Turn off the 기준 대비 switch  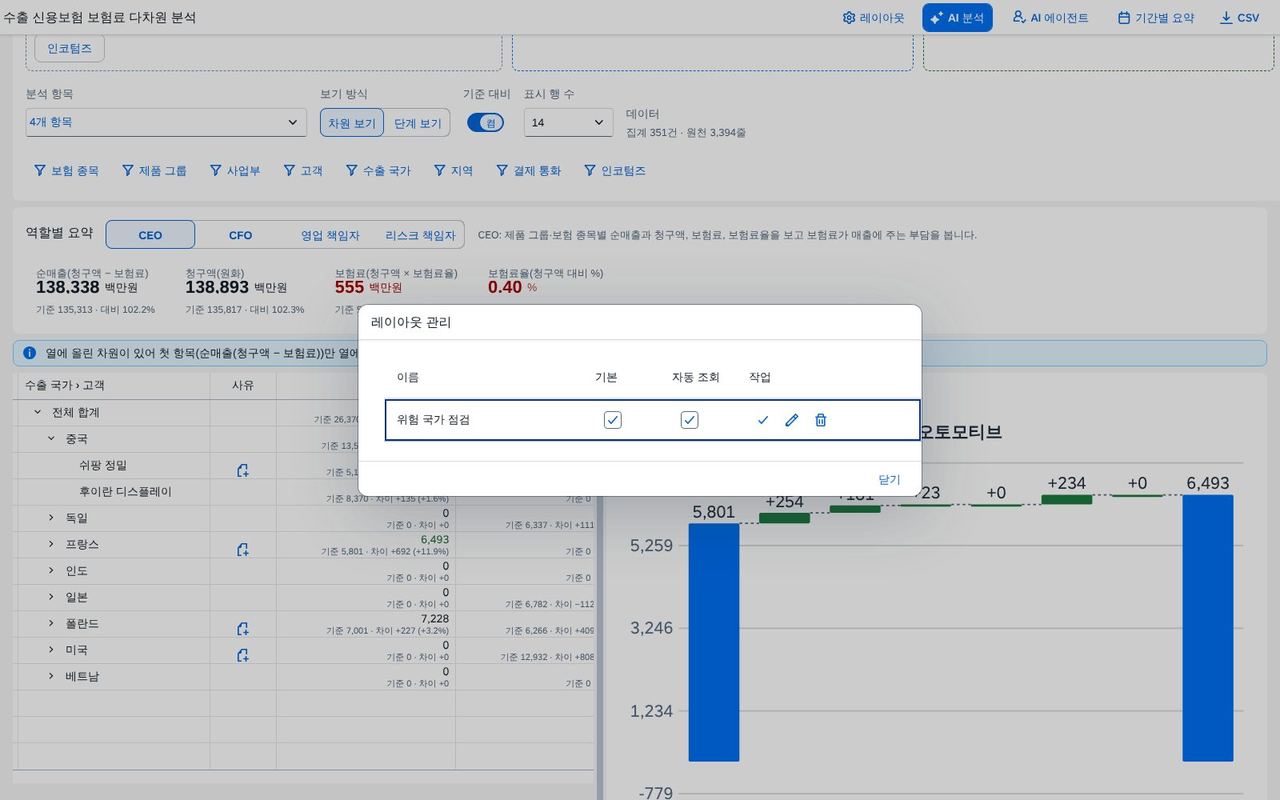pos(485,122)
